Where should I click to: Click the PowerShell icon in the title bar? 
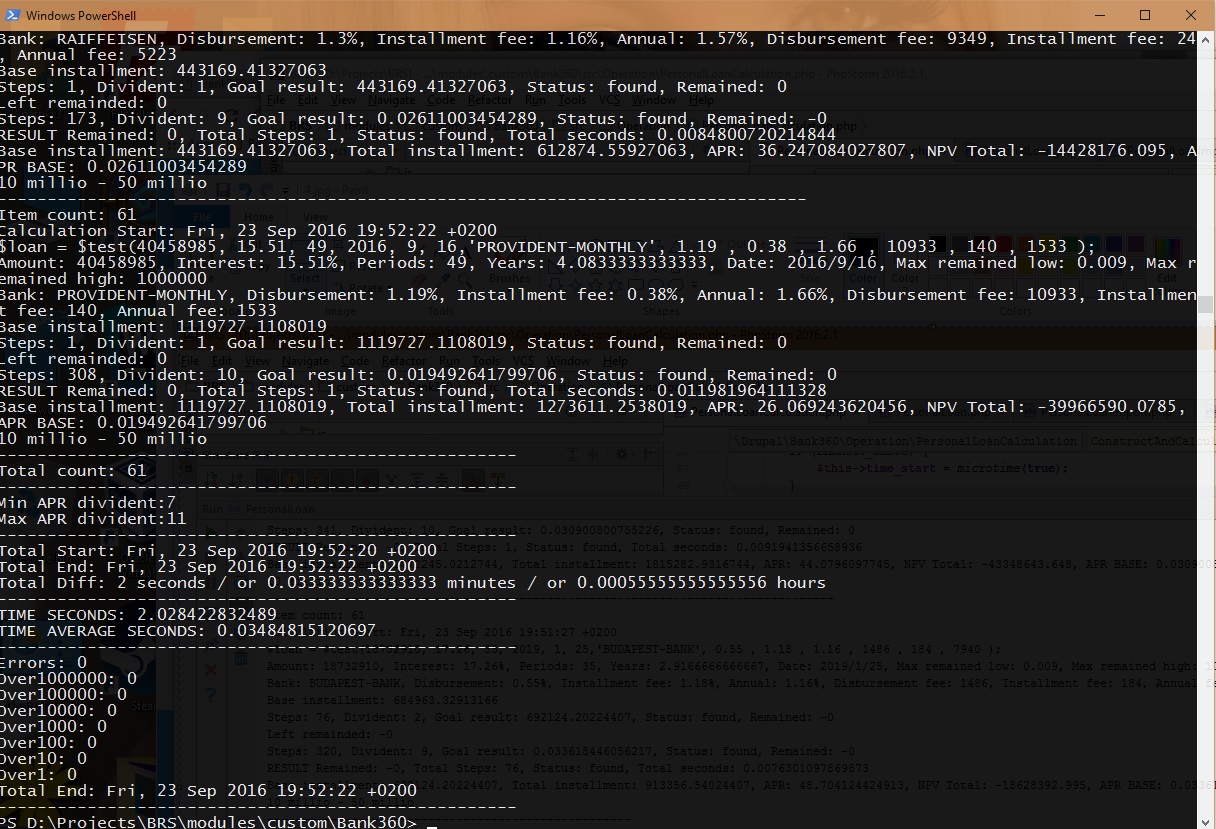(x=11, y=15)
